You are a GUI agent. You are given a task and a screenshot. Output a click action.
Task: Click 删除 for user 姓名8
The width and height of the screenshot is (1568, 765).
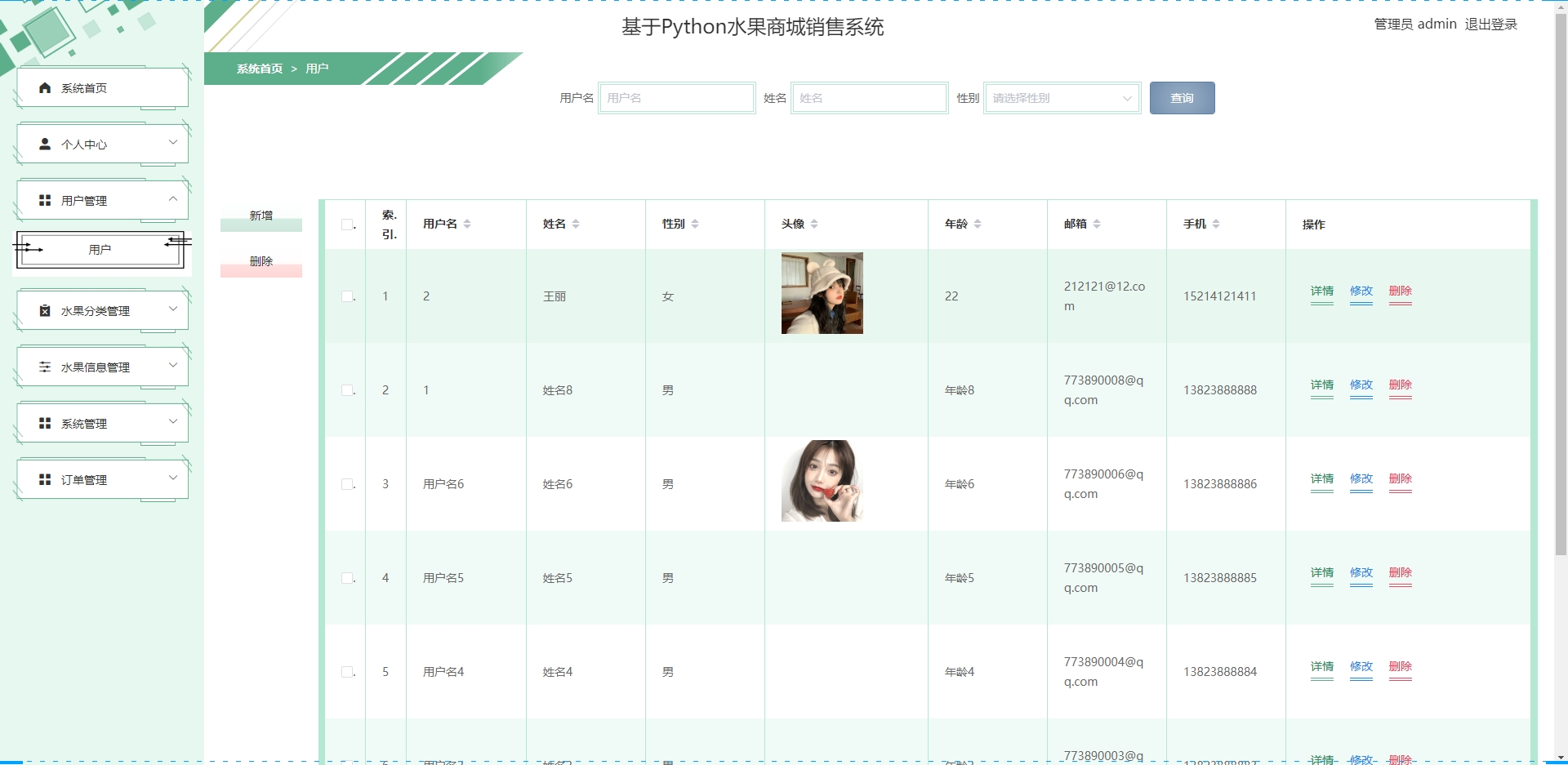click(x=1400, y=385)
